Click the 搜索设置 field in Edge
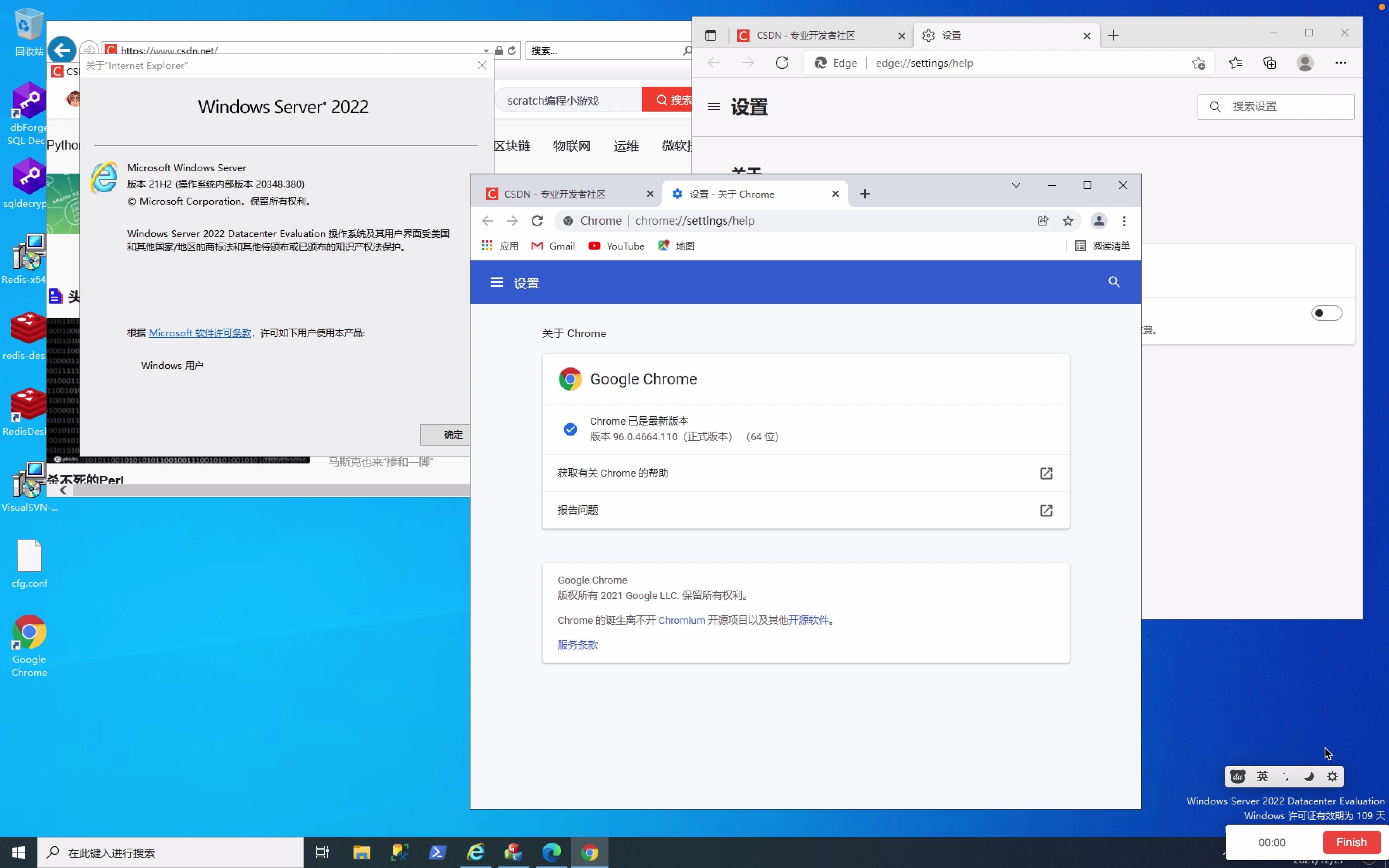This screenshot has height=868, width=1389. [1275, 107]
